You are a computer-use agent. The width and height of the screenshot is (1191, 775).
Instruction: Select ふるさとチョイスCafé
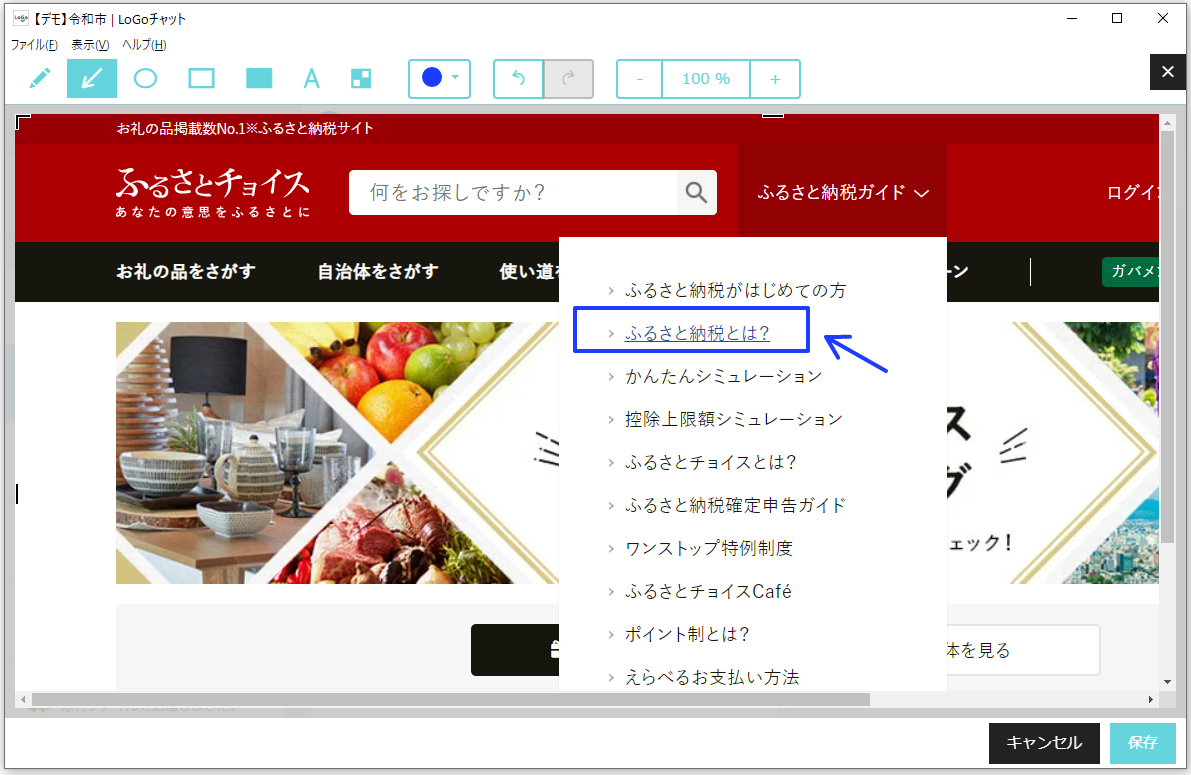tap(708, 591)
